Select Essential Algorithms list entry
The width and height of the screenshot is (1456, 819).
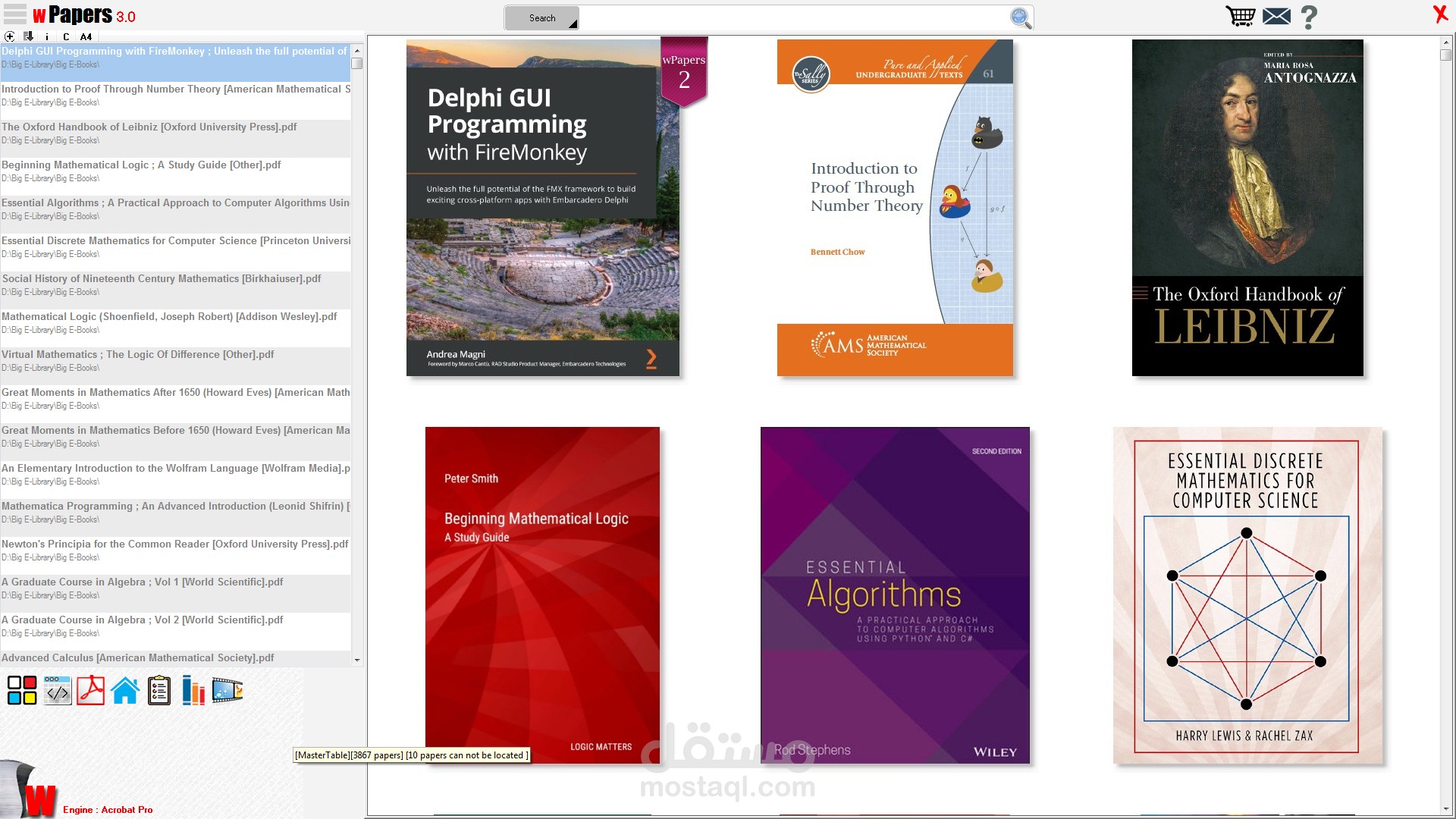(x=175, y=214)
